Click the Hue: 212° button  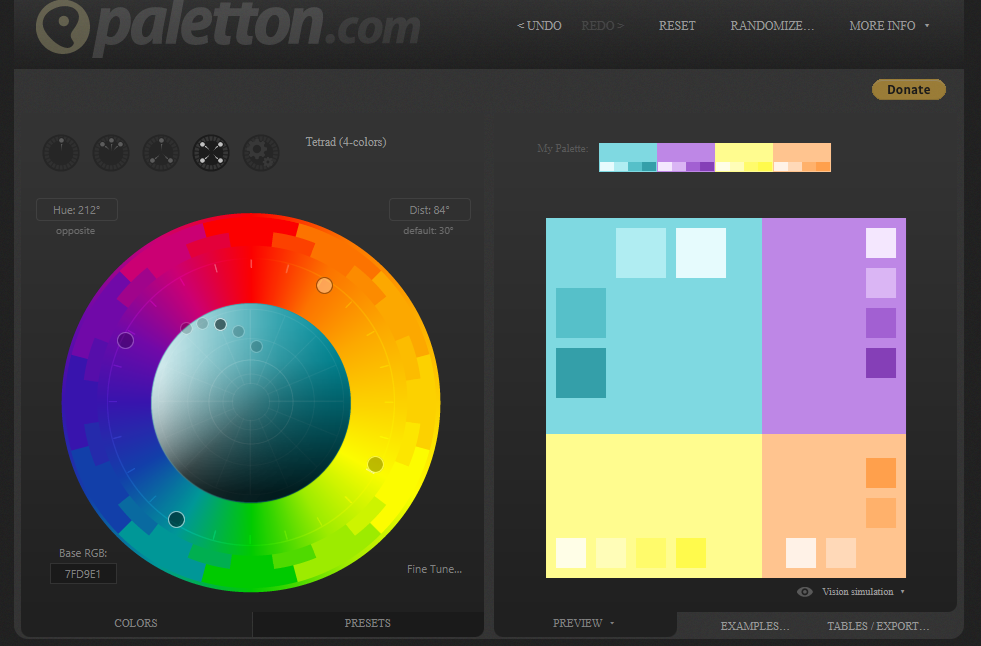pos(76,210)
